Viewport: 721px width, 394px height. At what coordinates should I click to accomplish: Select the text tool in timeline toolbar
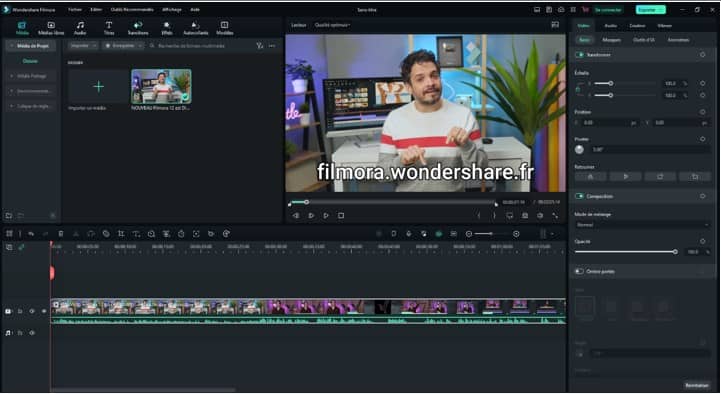coord(136,234)
